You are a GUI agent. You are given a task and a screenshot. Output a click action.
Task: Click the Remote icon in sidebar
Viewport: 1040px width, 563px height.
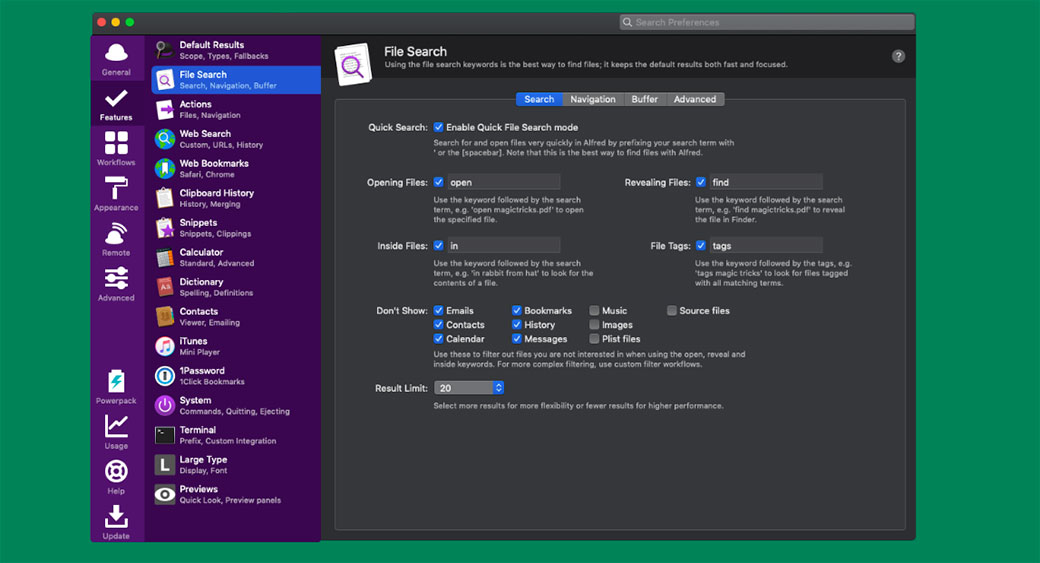(x=116, y=238)
